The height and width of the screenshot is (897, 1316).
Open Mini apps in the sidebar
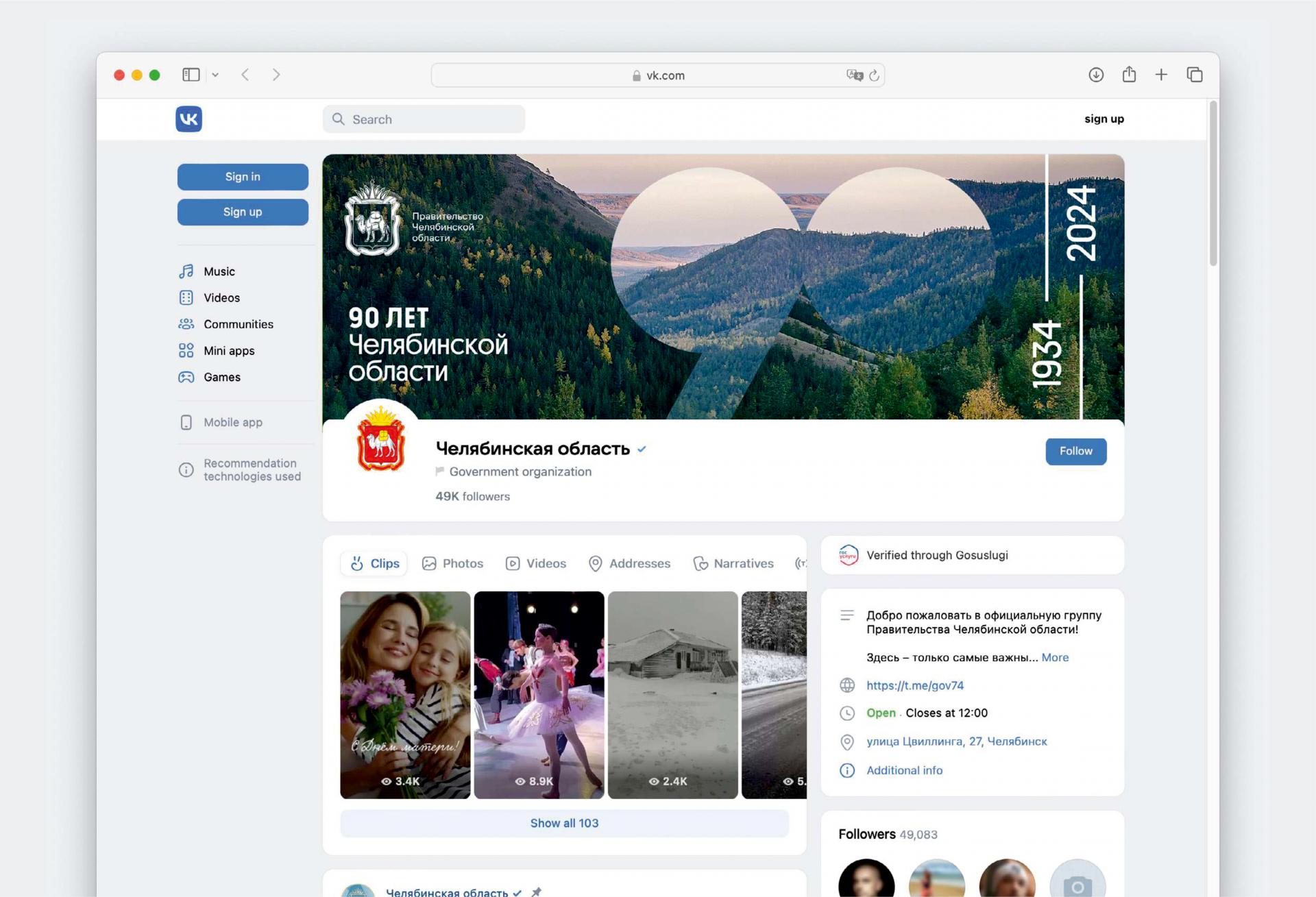pos(229,351)
